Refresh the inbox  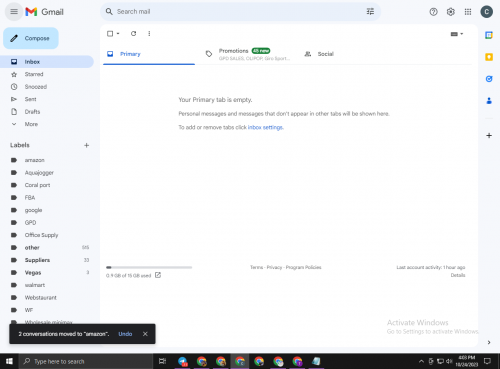click(x=133, y=34)
